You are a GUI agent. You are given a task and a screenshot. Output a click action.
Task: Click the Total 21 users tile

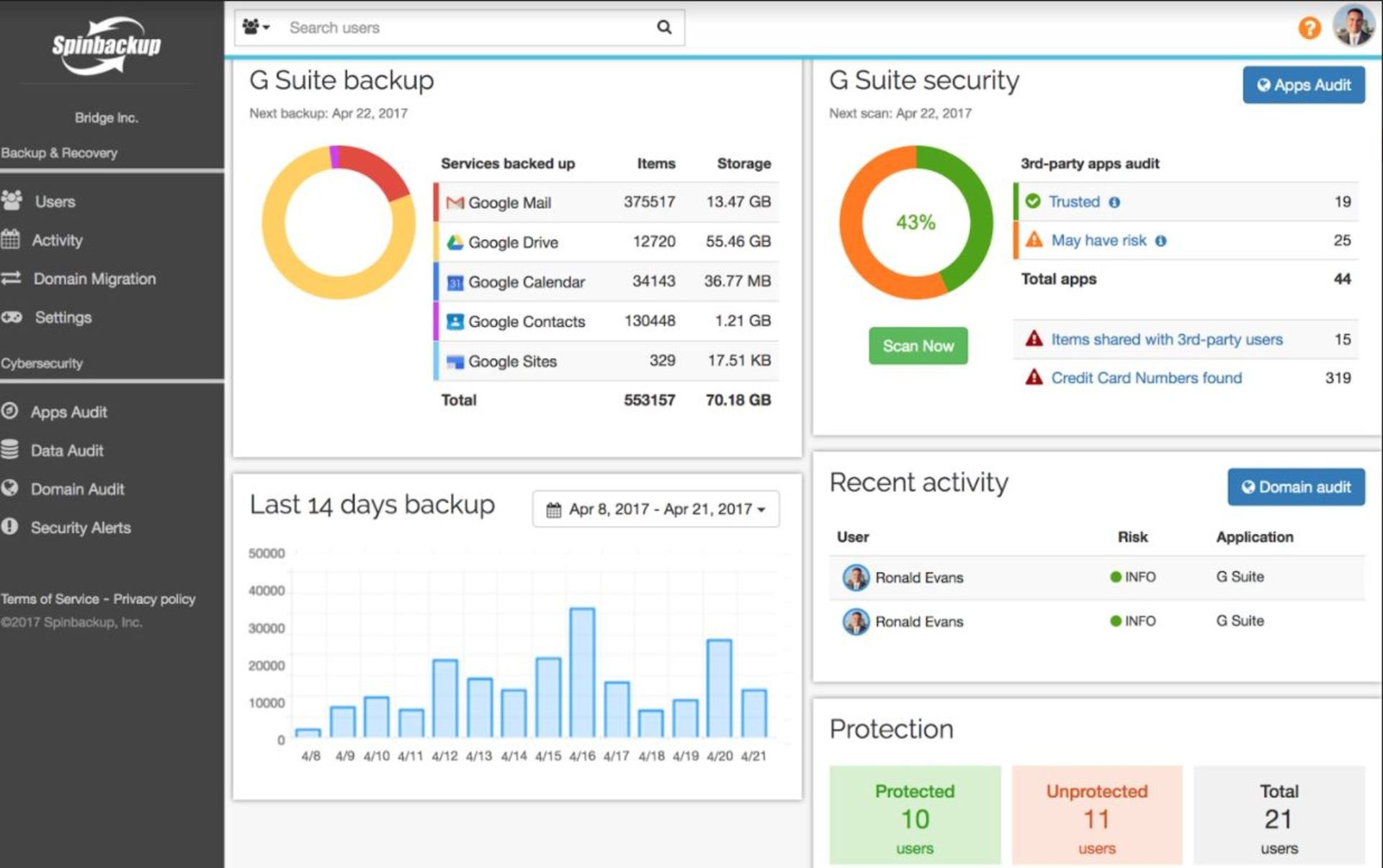(x=1279, y=815)
